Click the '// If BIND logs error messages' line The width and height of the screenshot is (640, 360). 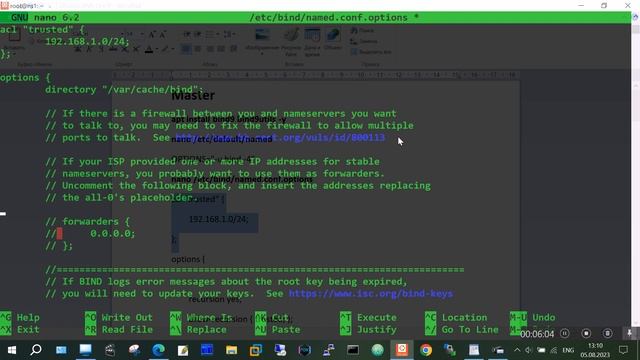(x=227, y=282)
